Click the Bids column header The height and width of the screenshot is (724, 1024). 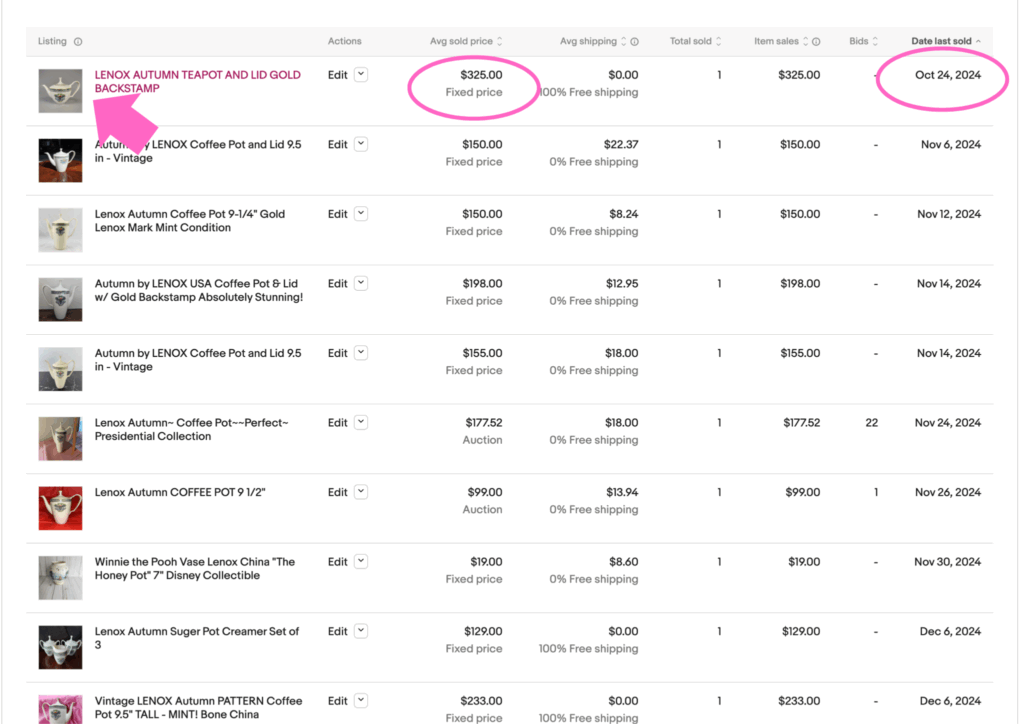(859, 41)
